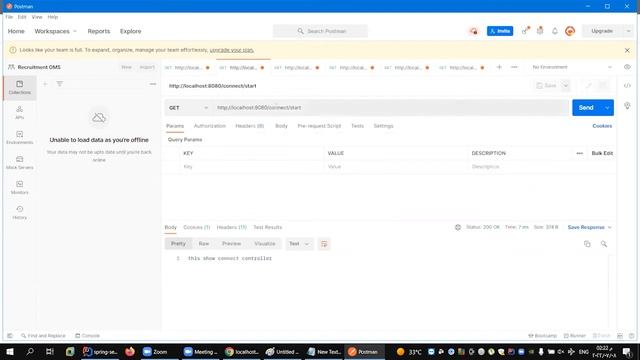Switch response view to Preview
Screen dimensions: 640x360
click(x=231, y=244)
